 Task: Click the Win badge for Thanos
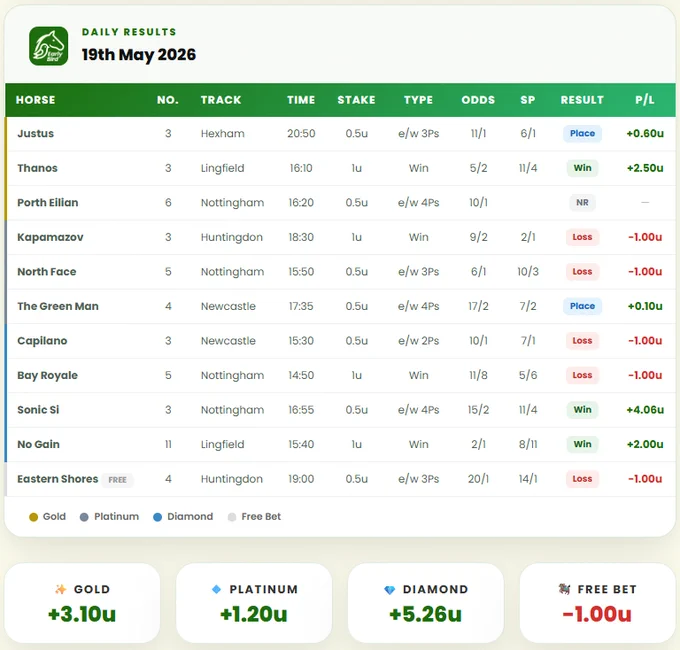point(582,168)
